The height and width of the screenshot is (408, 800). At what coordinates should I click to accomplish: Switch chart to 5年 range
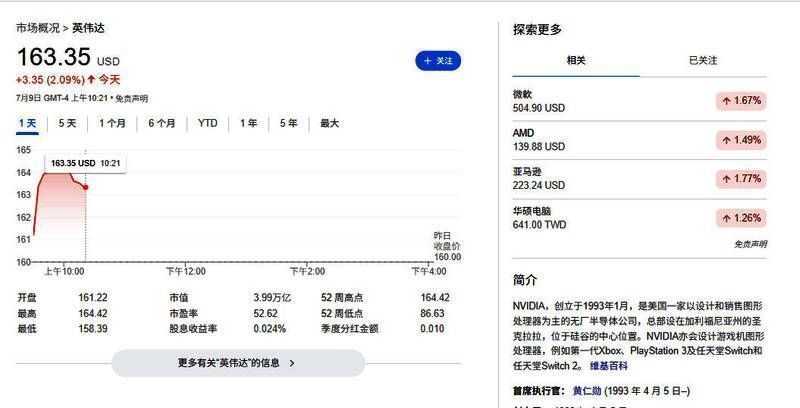pyautogui.click(x=288, y=124)
